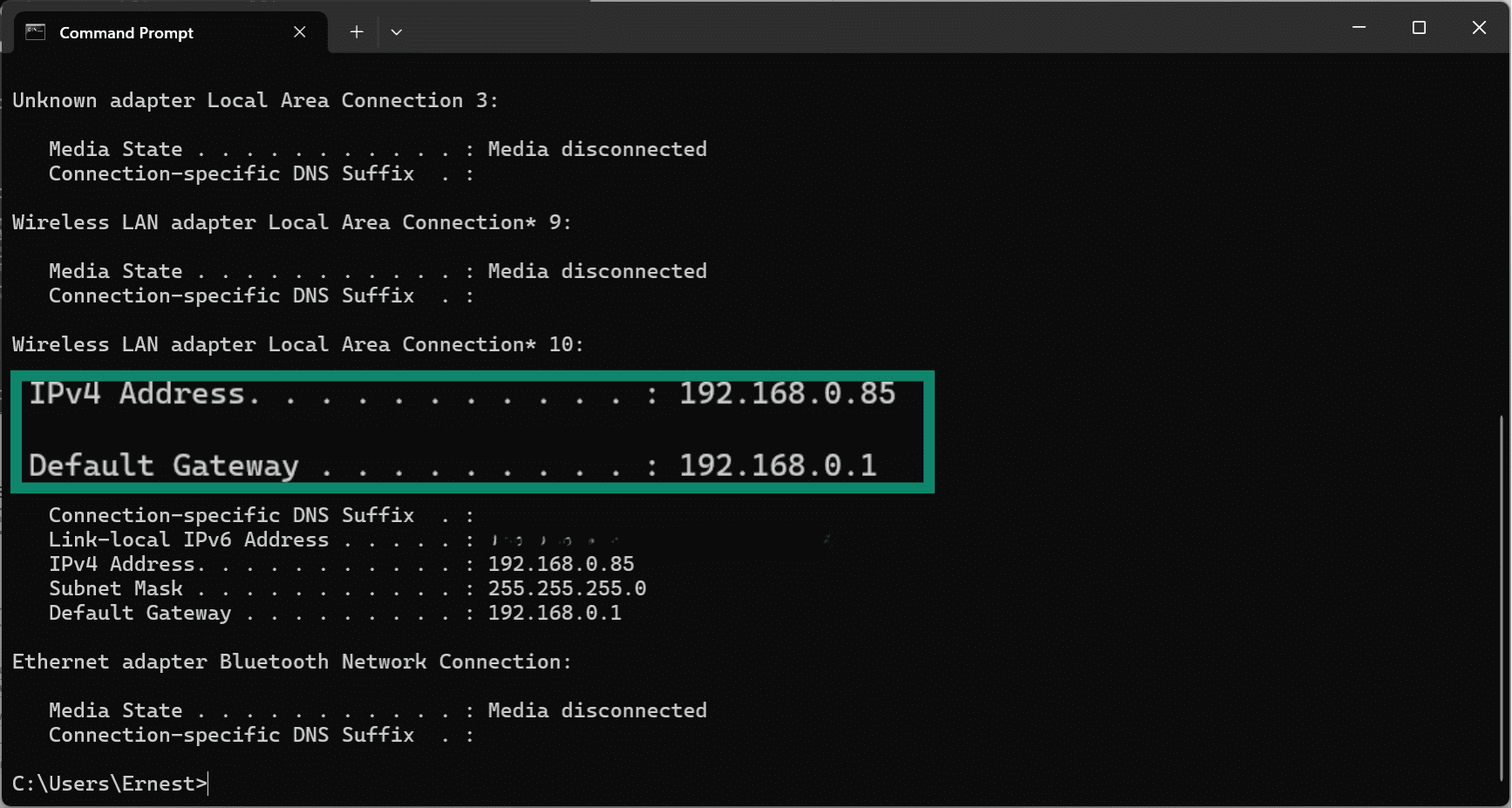Open the new tab dropdown chevron

[397, 31]
